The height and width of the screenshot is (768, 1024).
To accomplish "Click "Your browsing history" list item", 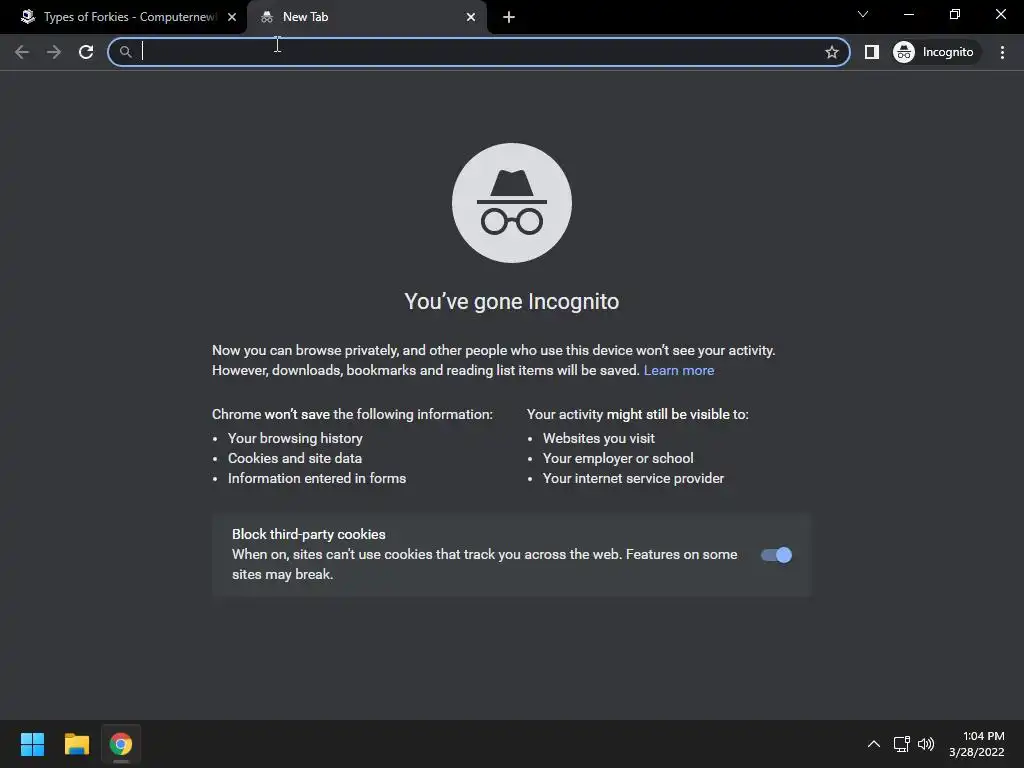I will pyautogui.click(x=295, y=438).
